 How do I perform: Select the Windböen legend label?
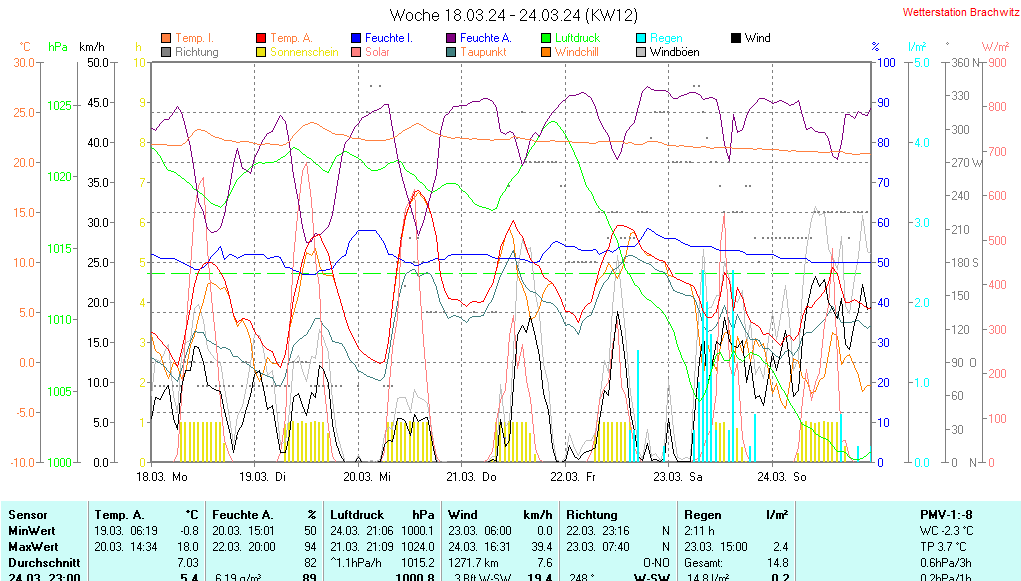pos(674,52)
